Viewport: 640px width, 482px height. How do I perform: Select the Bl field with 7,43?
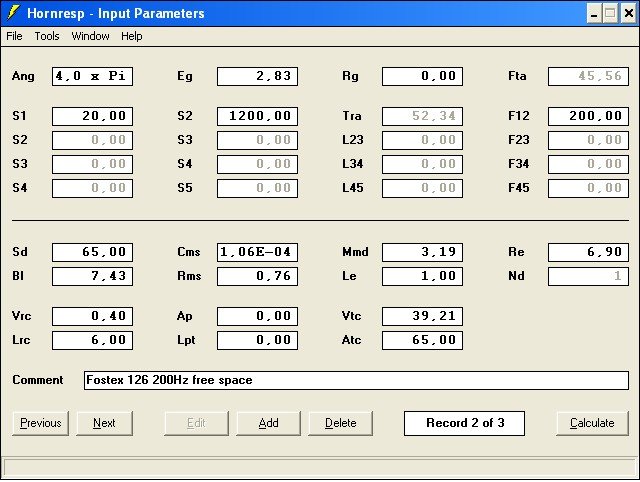pos(92,276)
